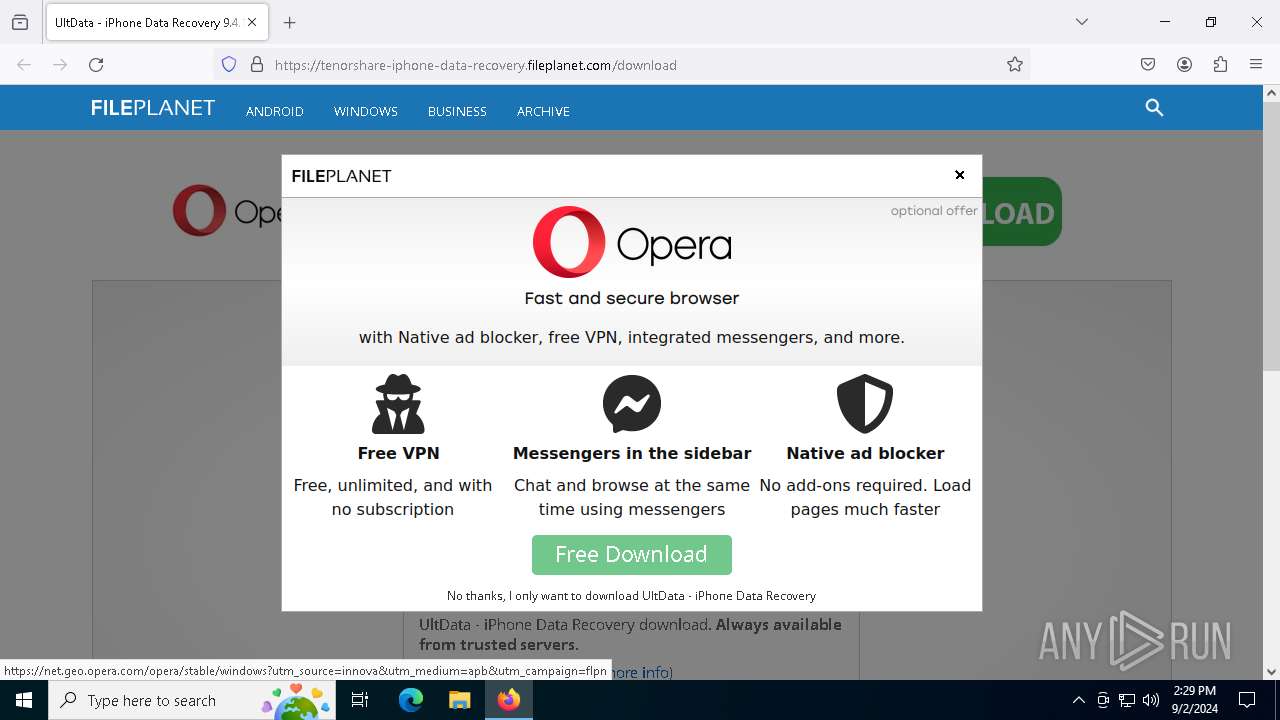Open tracking protection shield info
Viewport: 1280px width, 720px height.
pyautogui.click(x=229, y=65)
